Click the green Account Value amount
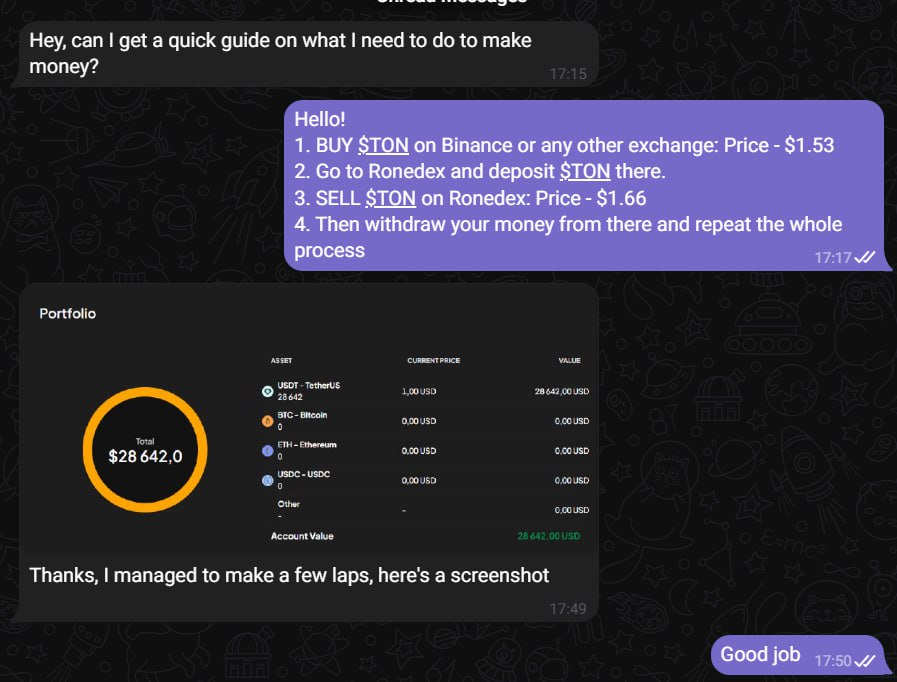The image size is (897, 682). point(548,536)
